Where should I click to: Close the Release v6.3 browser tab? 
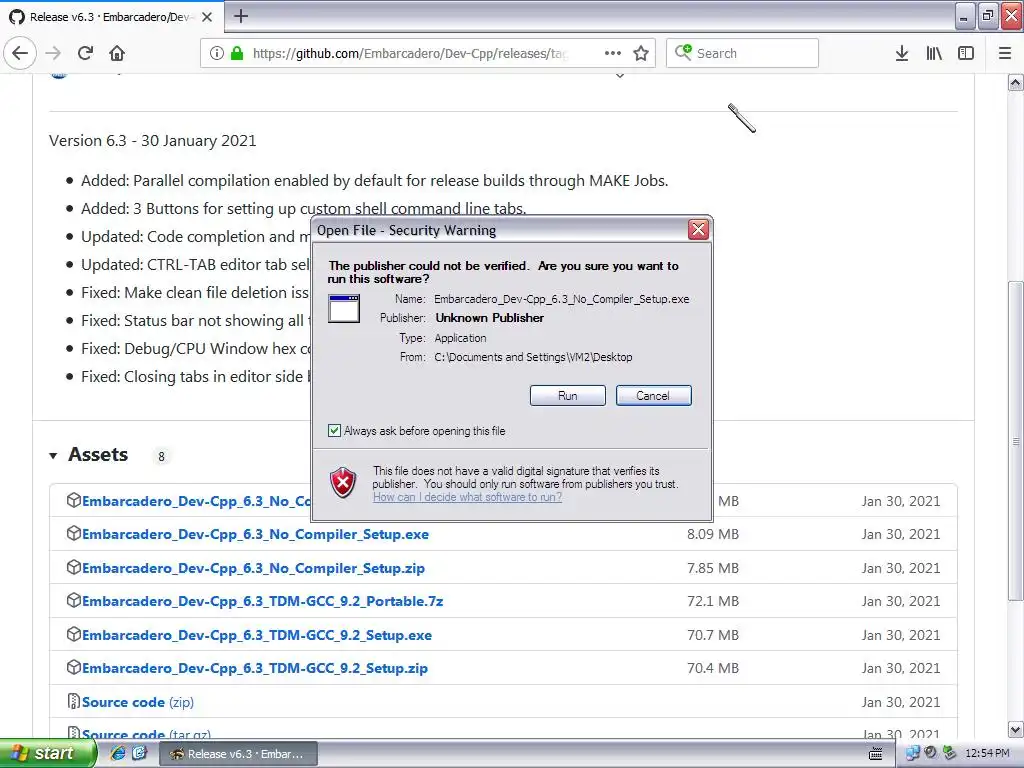[207, 17]
